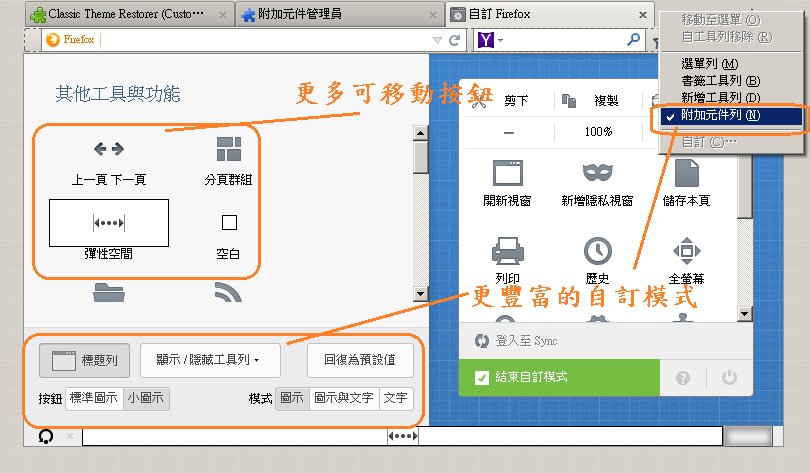This screenshot has width=810, height=473.
Task: Click Exit Customize (結束自訂模式) button
Action: [x=559, y=377]
